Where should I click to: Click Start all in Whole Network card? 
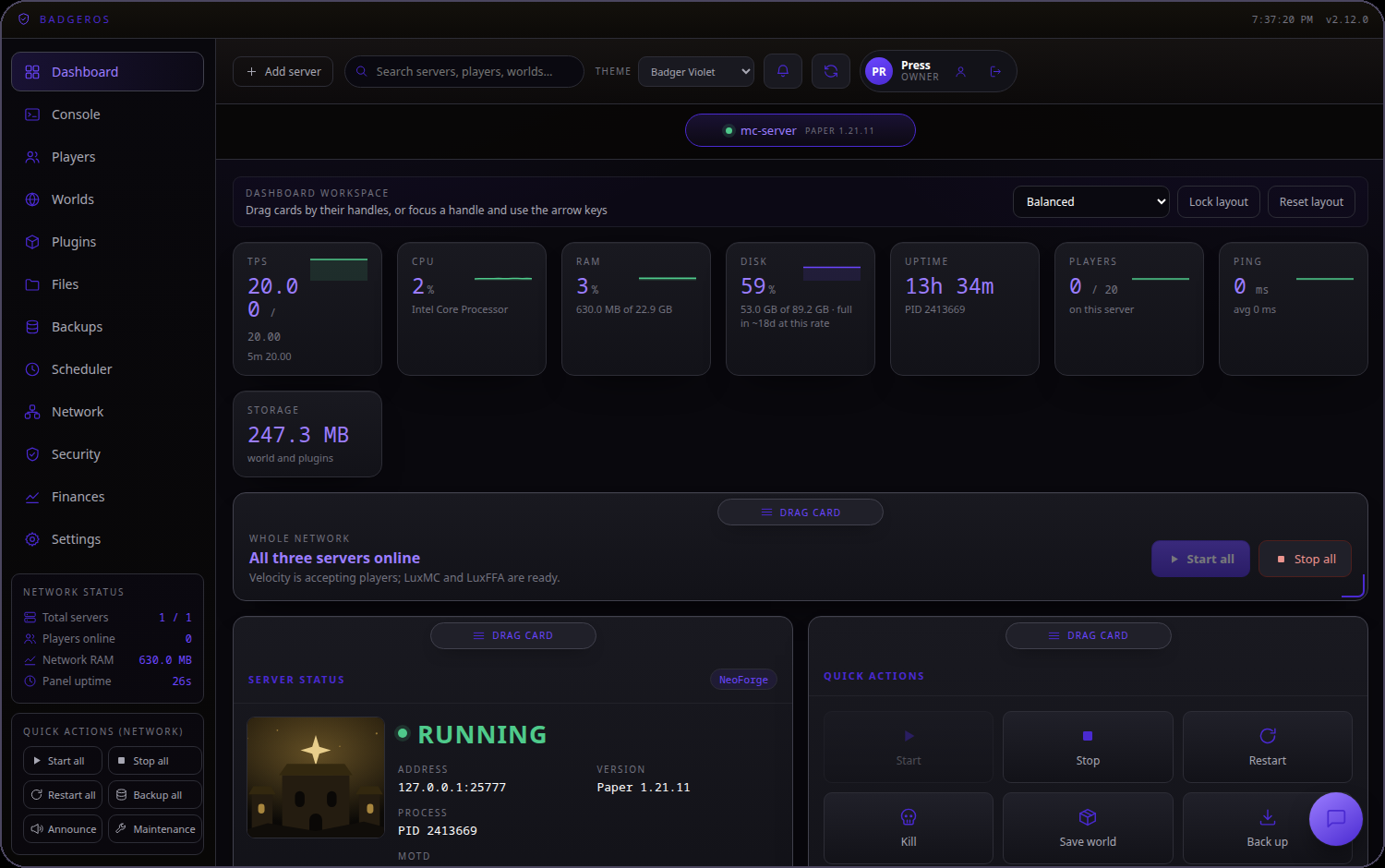(1200, 559)
